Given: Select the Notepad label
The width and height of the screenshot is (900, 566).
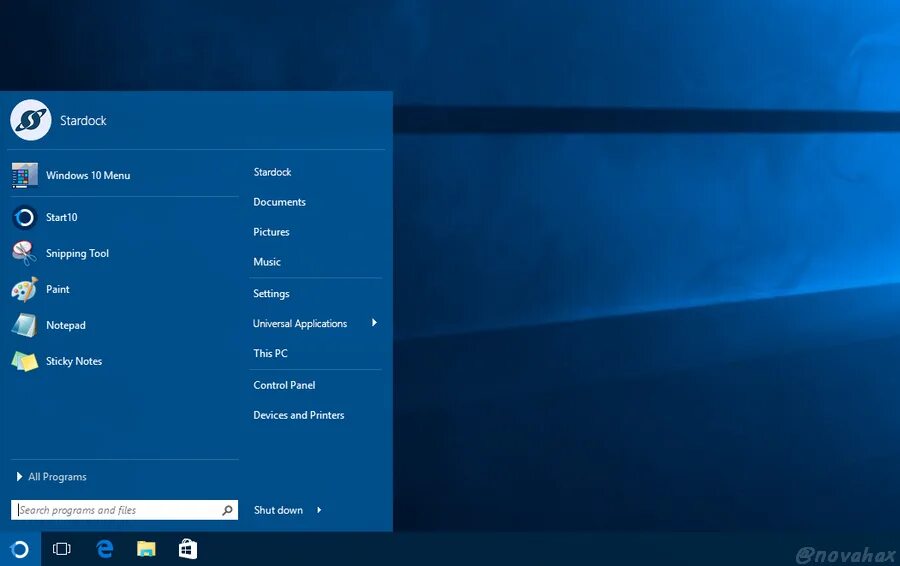Looking at the screenshot, I should click(x=65, y=325).
